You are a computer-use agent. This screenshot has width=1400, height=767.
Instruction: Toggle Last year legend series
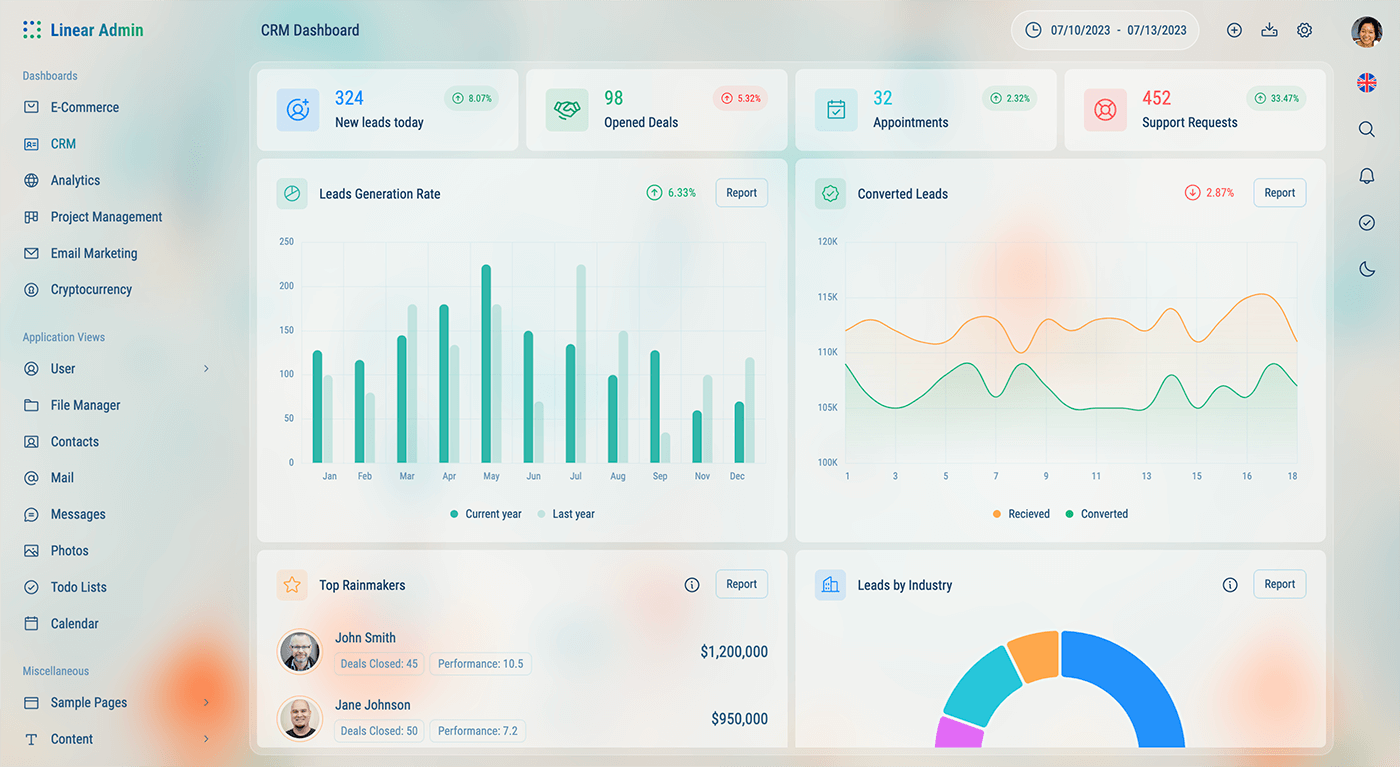[x=566, y=514]
